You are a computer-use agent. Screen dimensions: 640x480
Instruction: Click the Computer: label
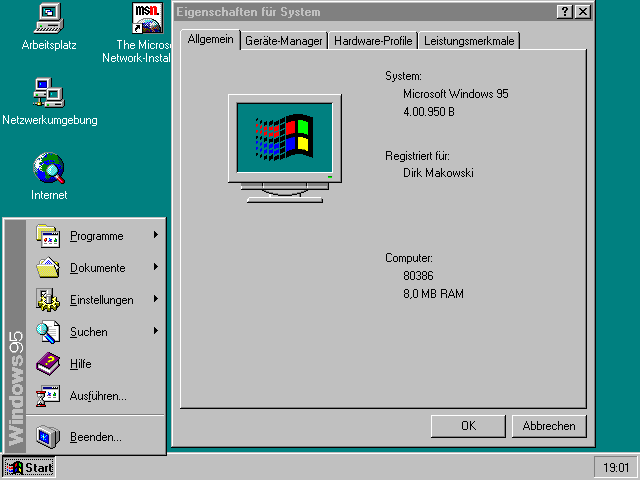(409, 258)
